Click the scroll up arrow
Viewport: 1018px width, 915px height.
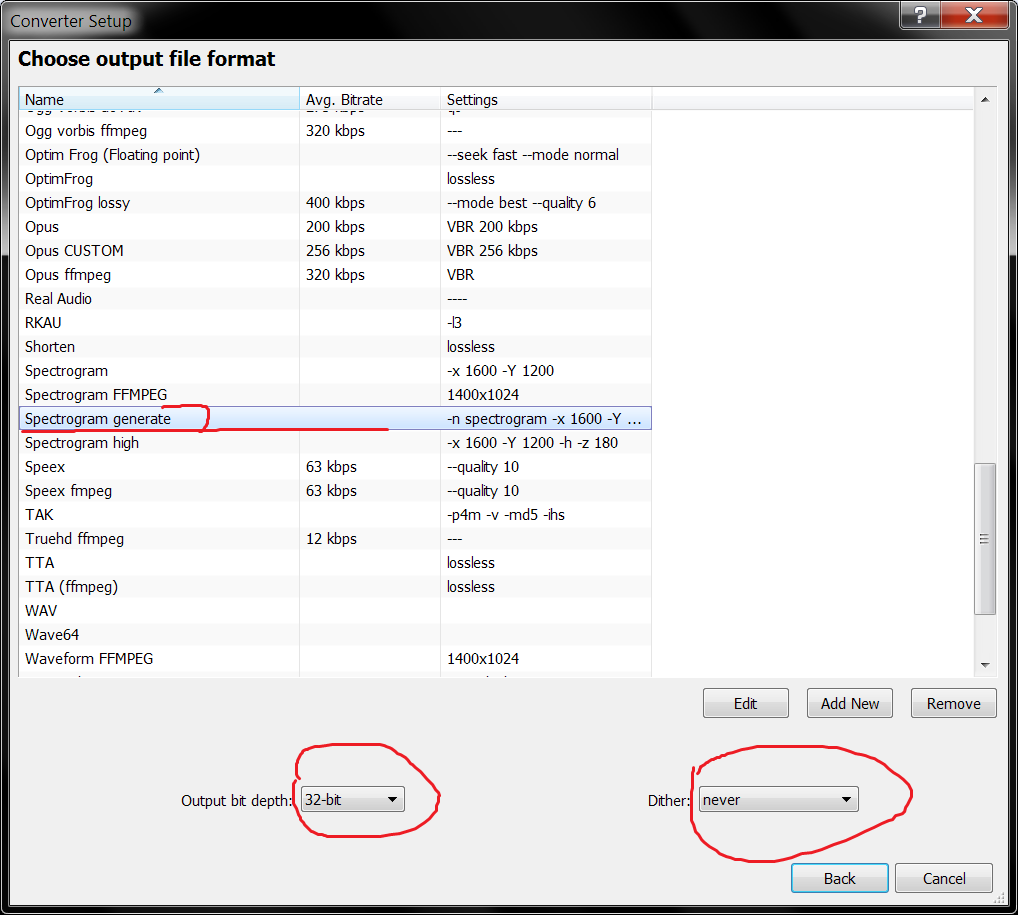pyautogui.click(x=985, y=99)
